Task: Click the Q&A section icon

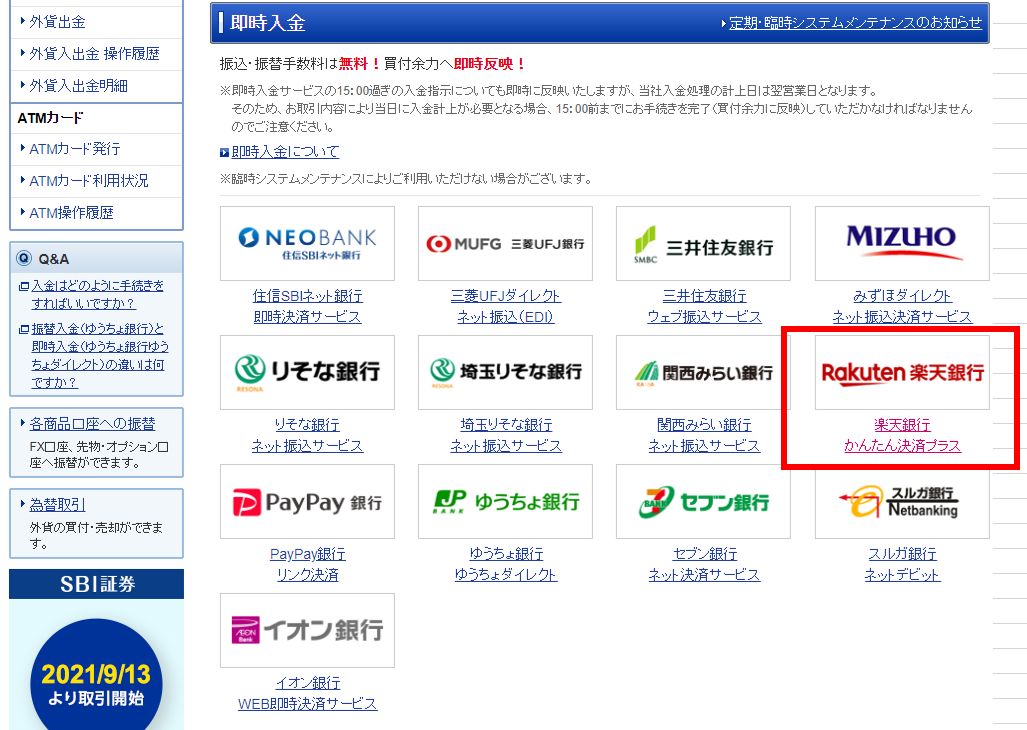Action: coord(24,258)
